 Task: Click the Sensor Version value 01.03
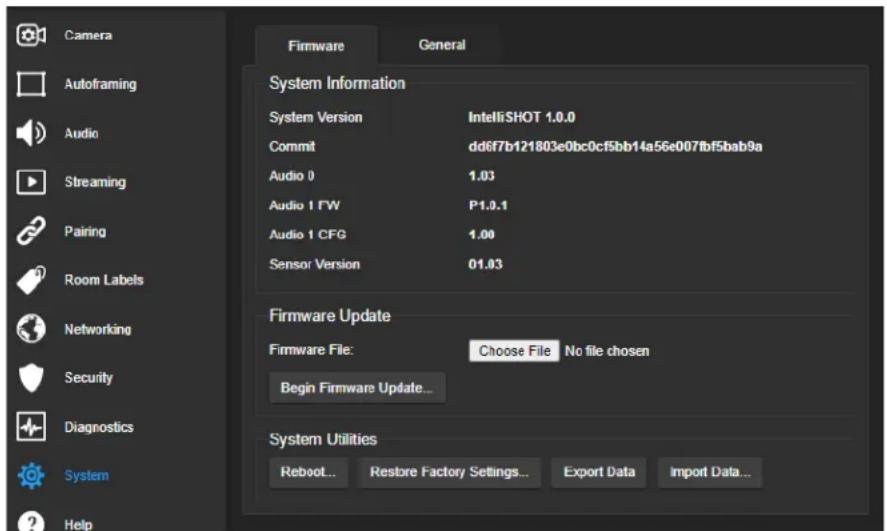pos(485,264)
